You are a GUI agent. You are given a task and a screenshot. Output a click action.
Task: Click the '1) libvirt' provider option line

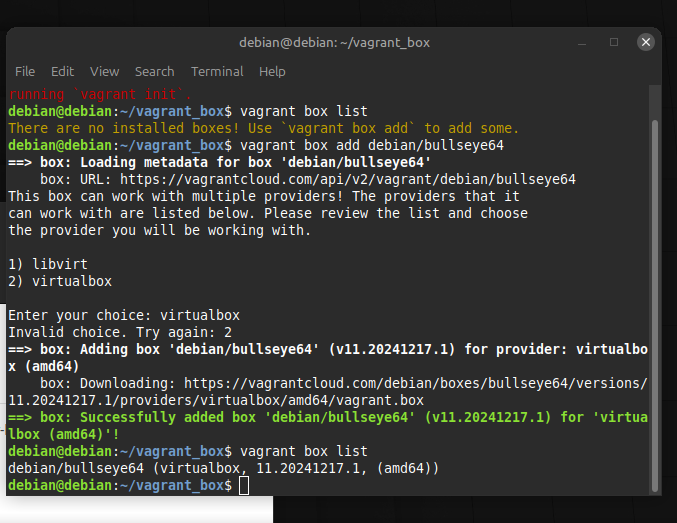coord(47,264)
